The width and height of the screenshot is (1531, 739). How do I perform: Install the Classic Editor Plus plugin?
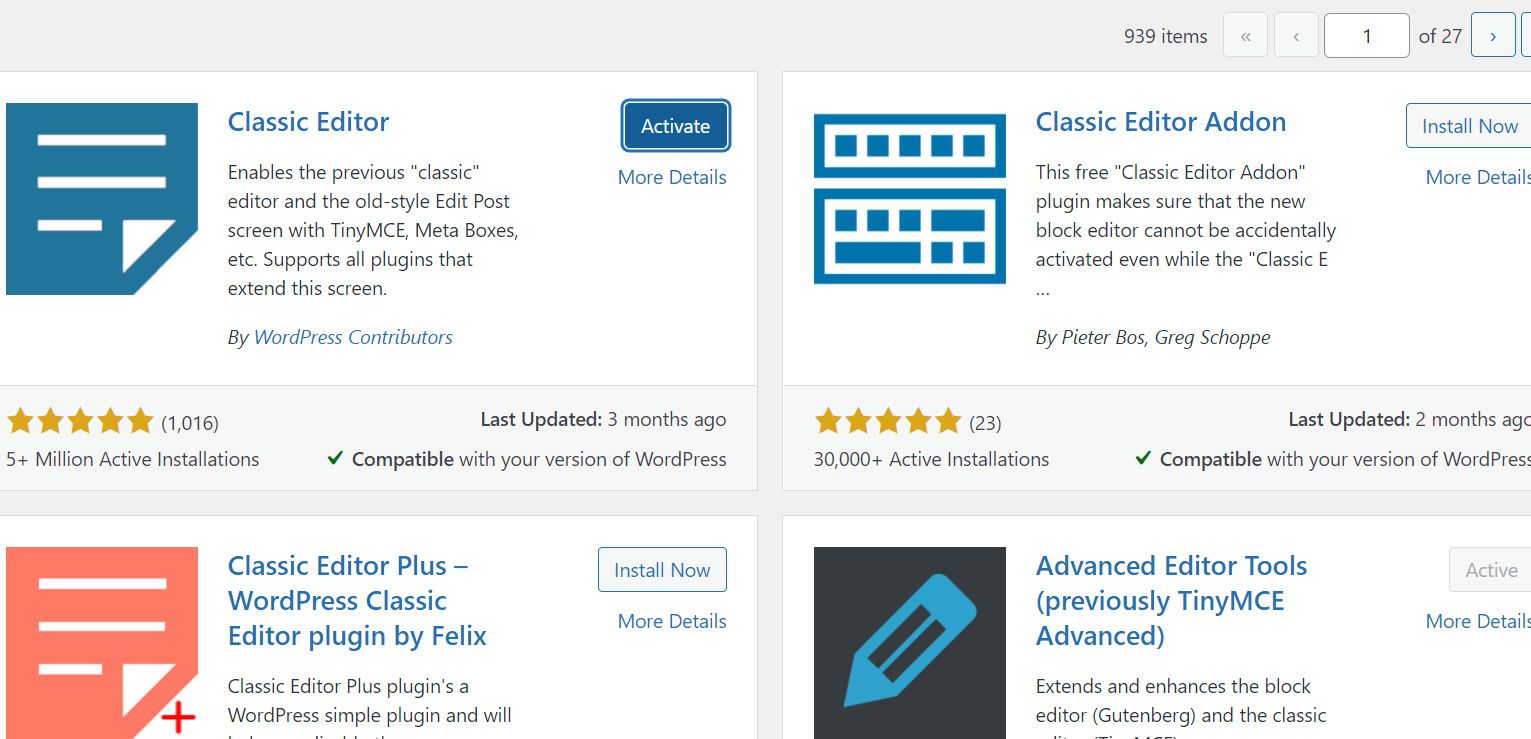point(662,569)
